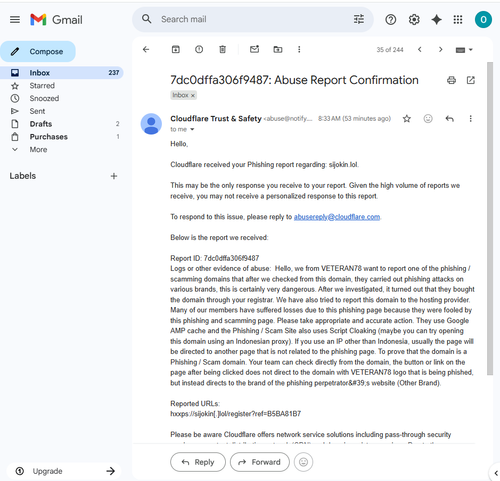This screenshot has width=500, height=481.
Task: Click the reported URL text
Action: click(236, 414)
